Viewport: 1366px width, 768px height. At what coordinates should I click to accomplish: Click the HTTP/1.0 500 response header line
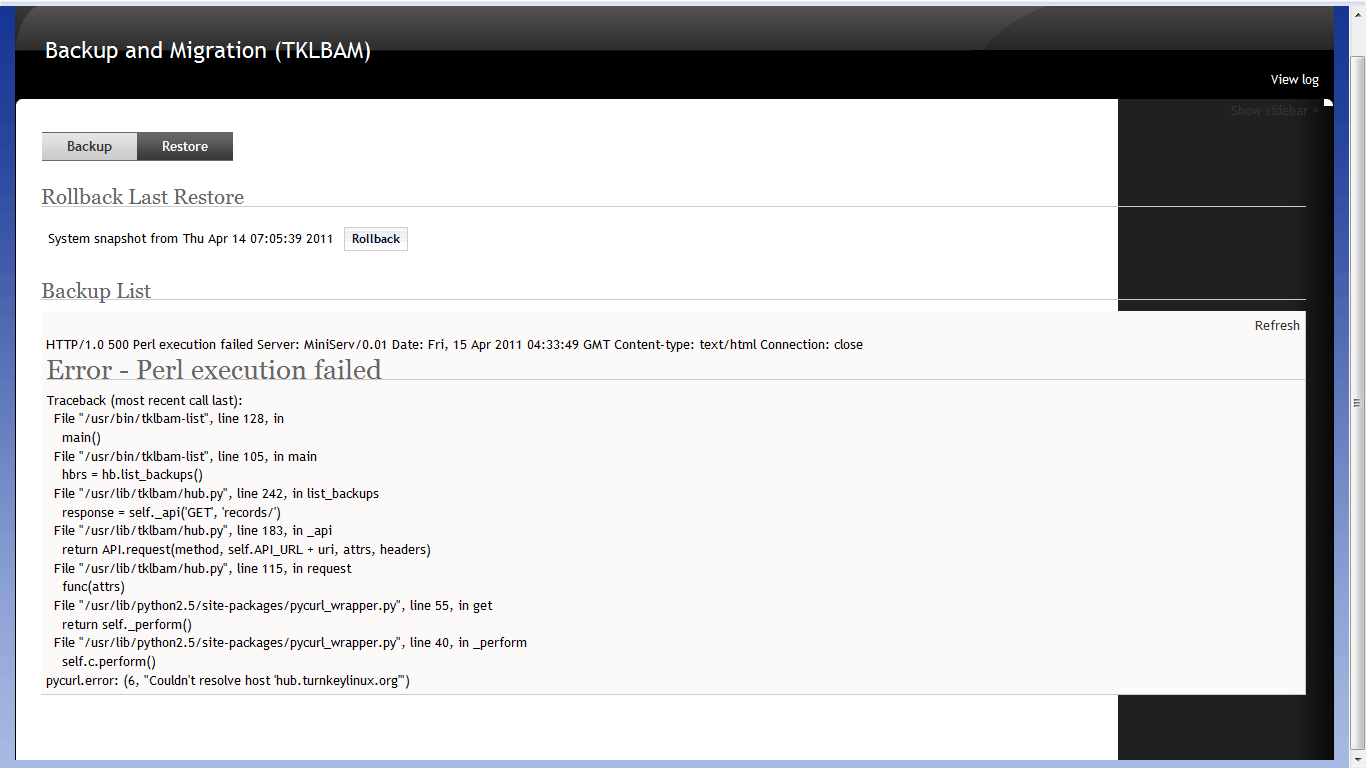[454, 344]
